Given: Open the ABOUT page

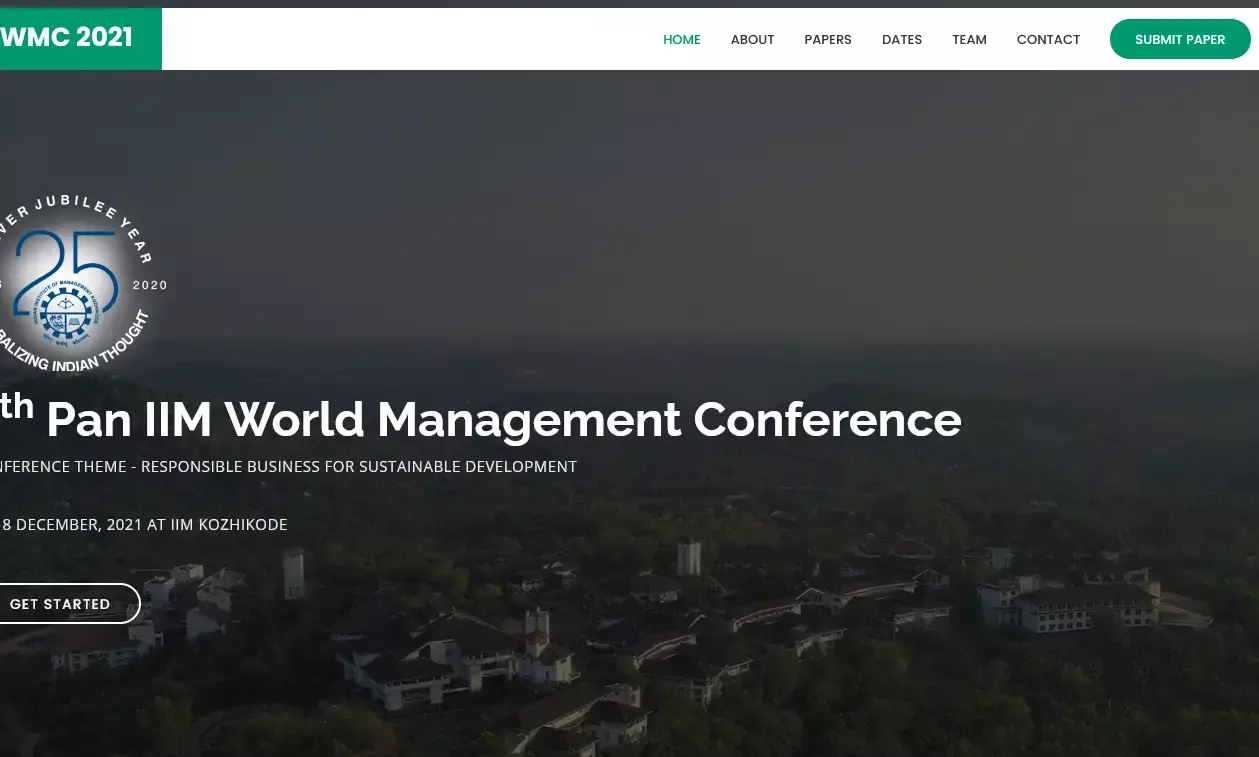Looking at the screenshot, I should [x=752, y=39].
